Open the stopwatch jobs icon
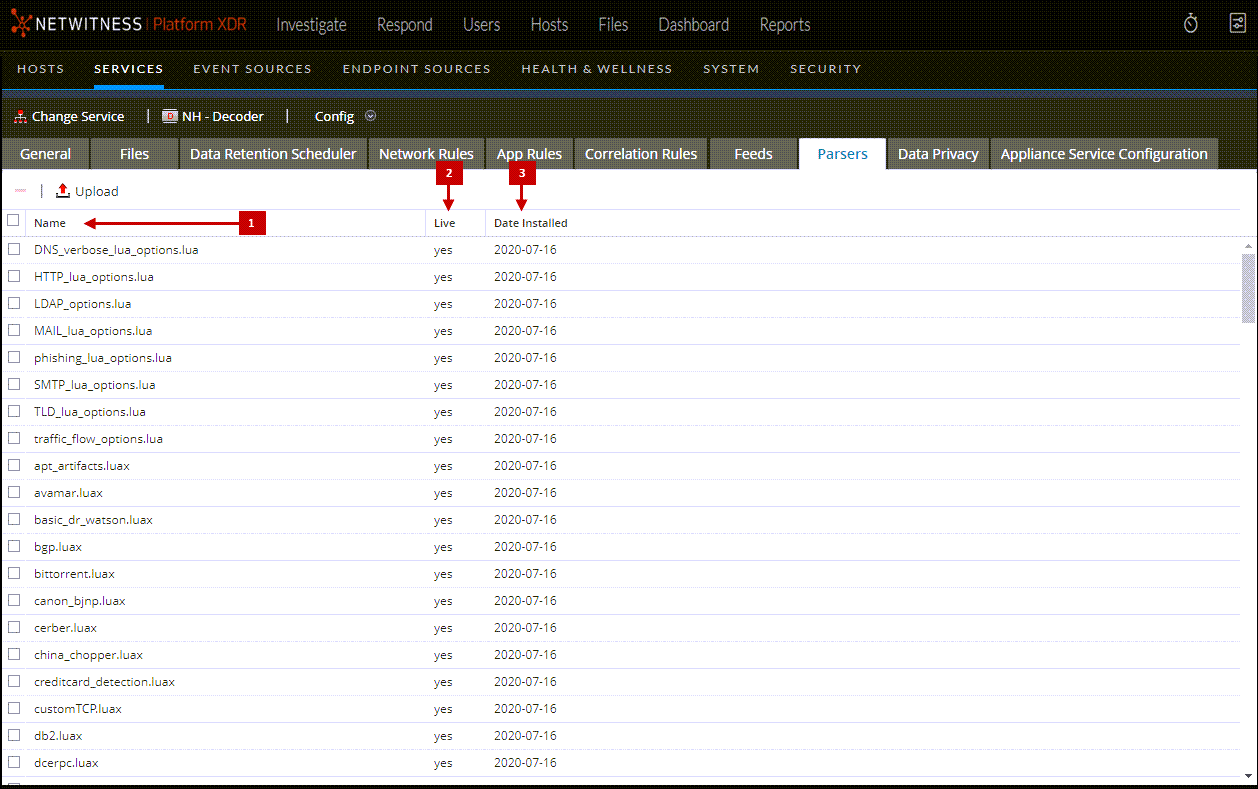 pyautogui.click(x=1190, y=24)
